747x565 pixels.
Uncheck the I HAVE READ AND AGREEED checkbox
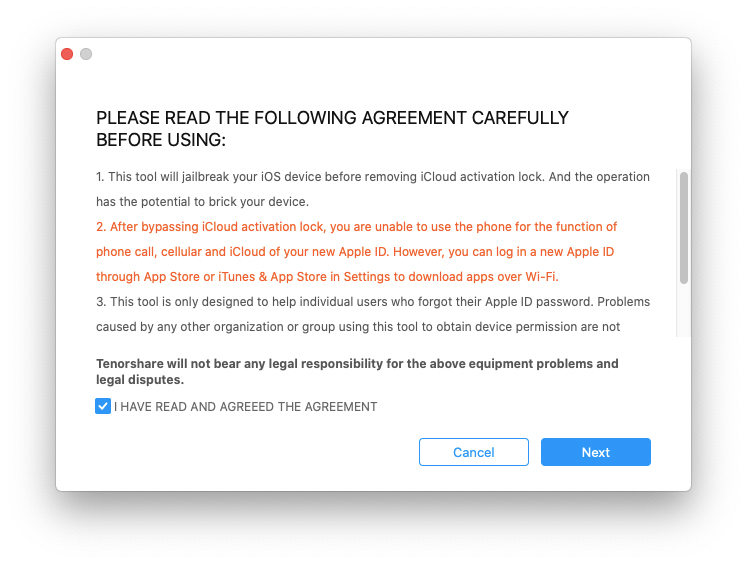click(103, 406)
